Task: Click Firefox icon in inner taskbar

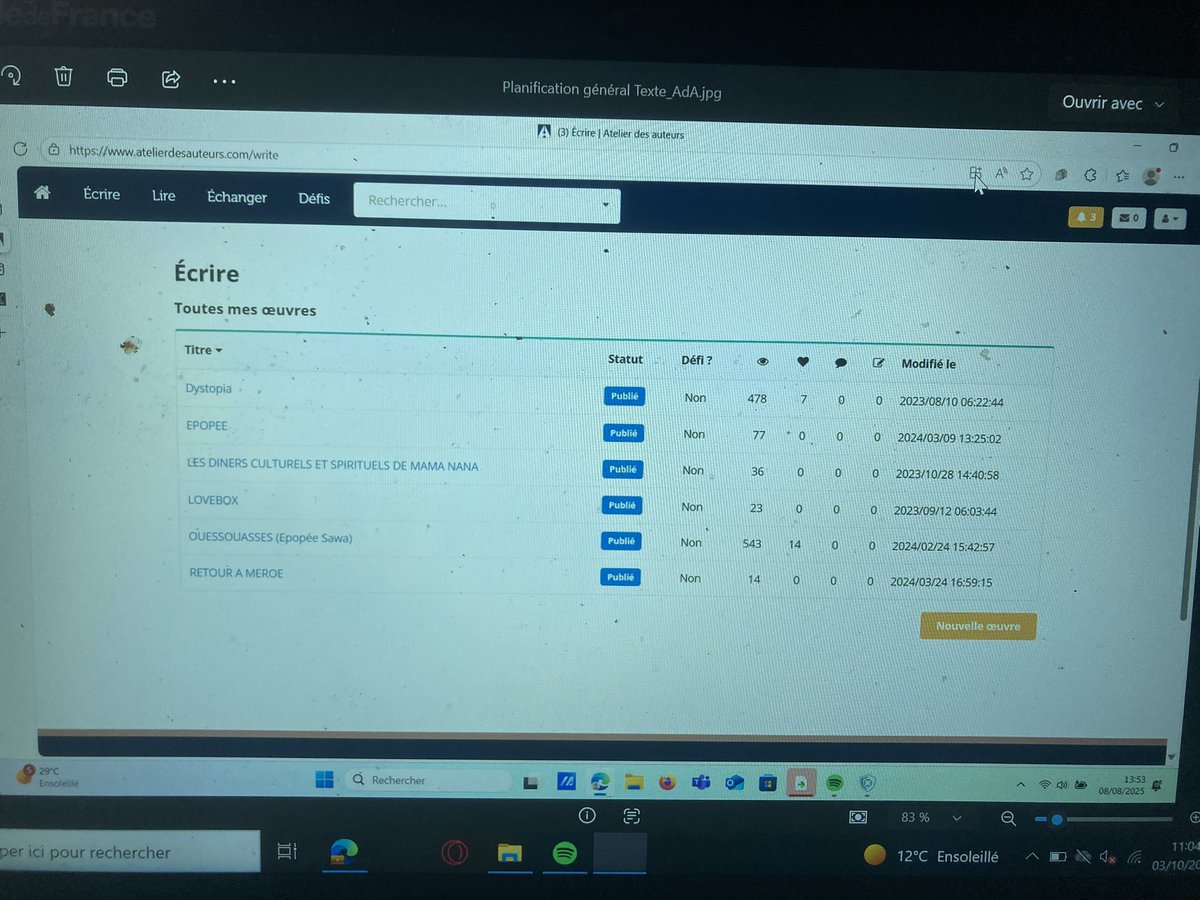Action: coord(667,783)
